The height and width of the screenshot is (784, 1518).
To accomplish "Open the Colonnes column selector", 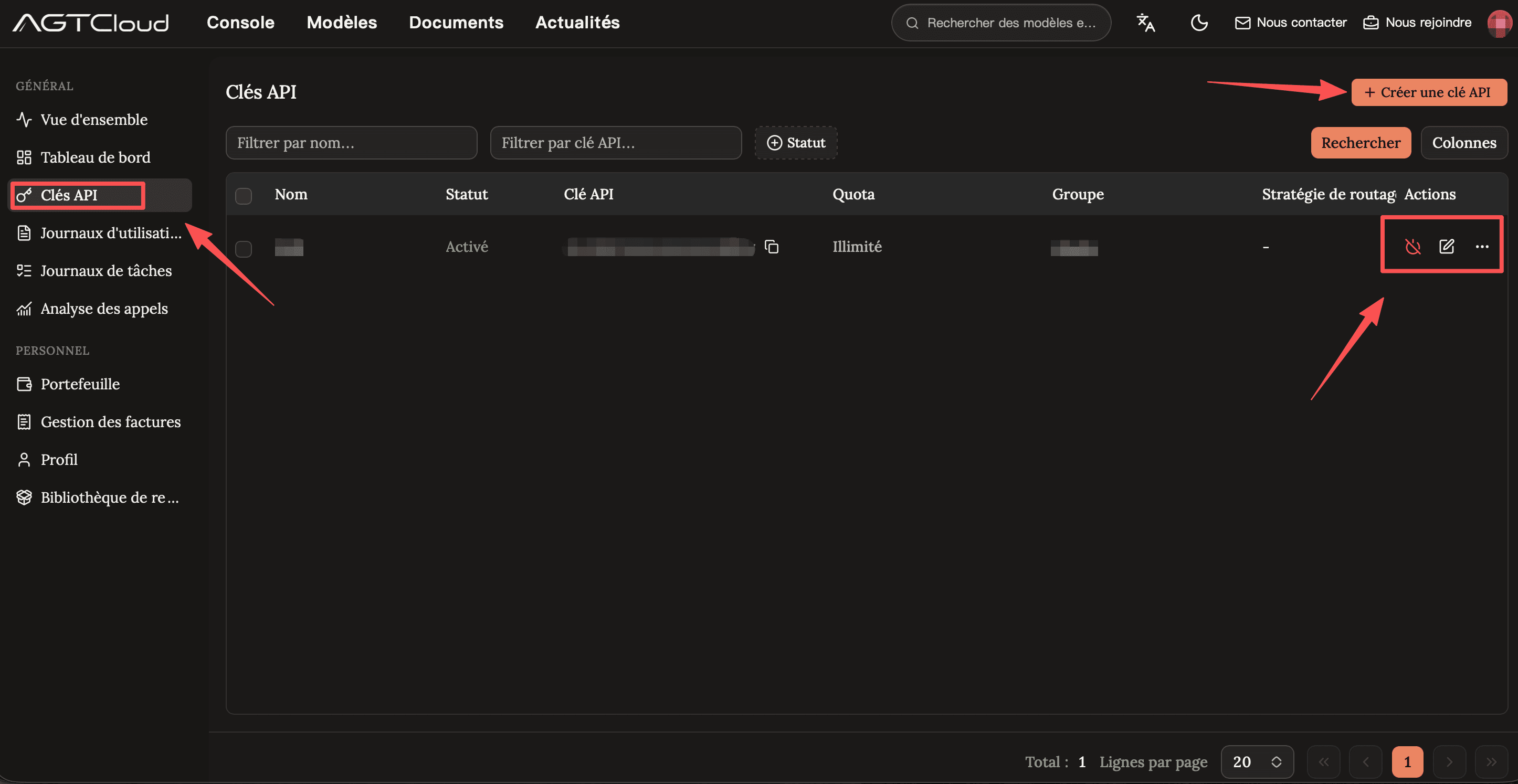I will 1464,143.
